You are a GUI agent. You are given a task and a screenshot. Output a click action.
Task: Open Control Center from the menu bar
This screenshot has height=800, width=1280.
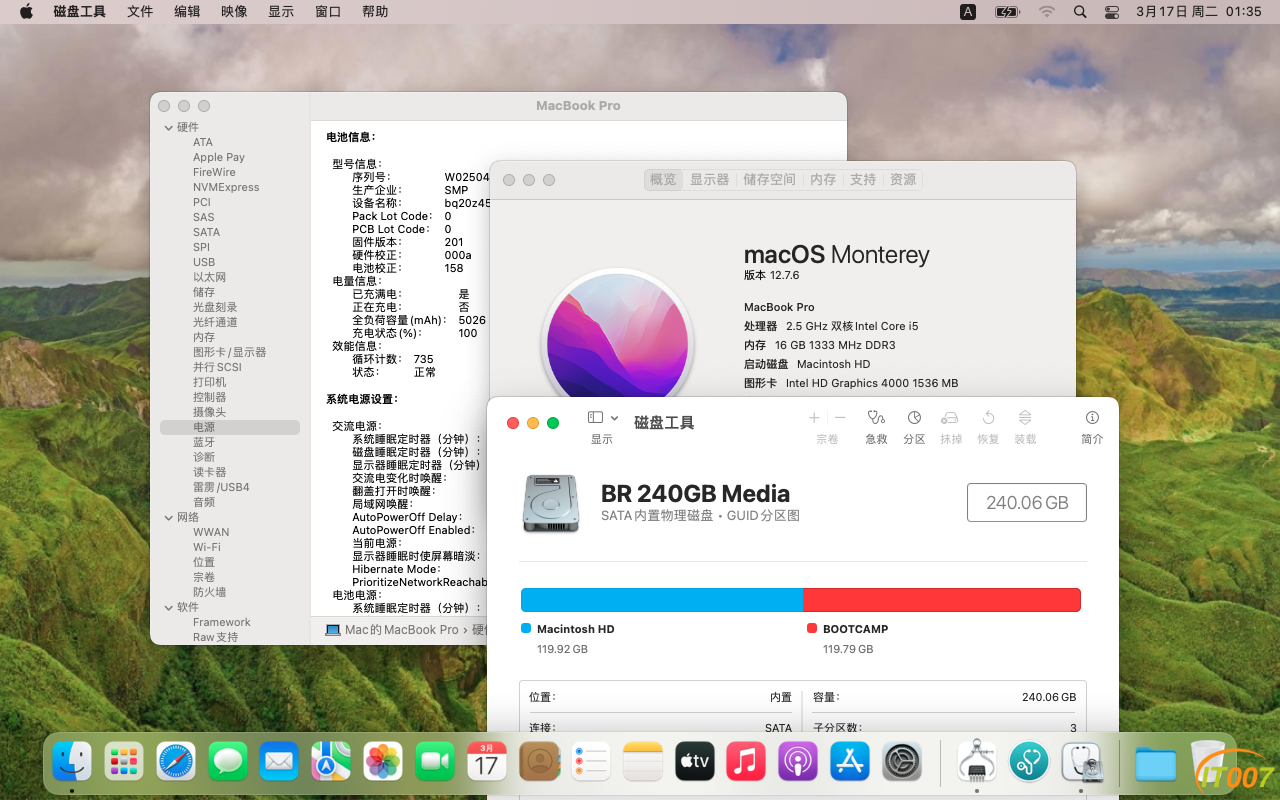click(x=1112, y=12)
